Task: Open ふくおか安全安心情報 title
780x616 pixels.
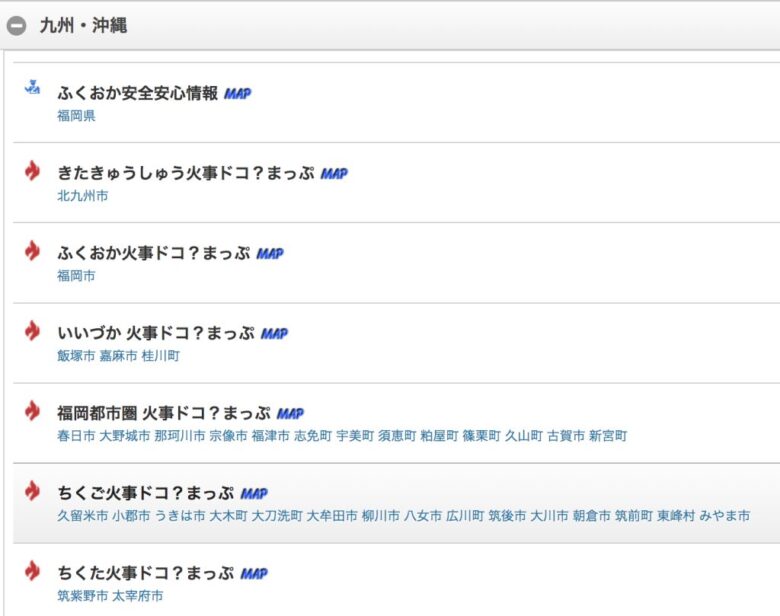Action: (x=138, y=93)
